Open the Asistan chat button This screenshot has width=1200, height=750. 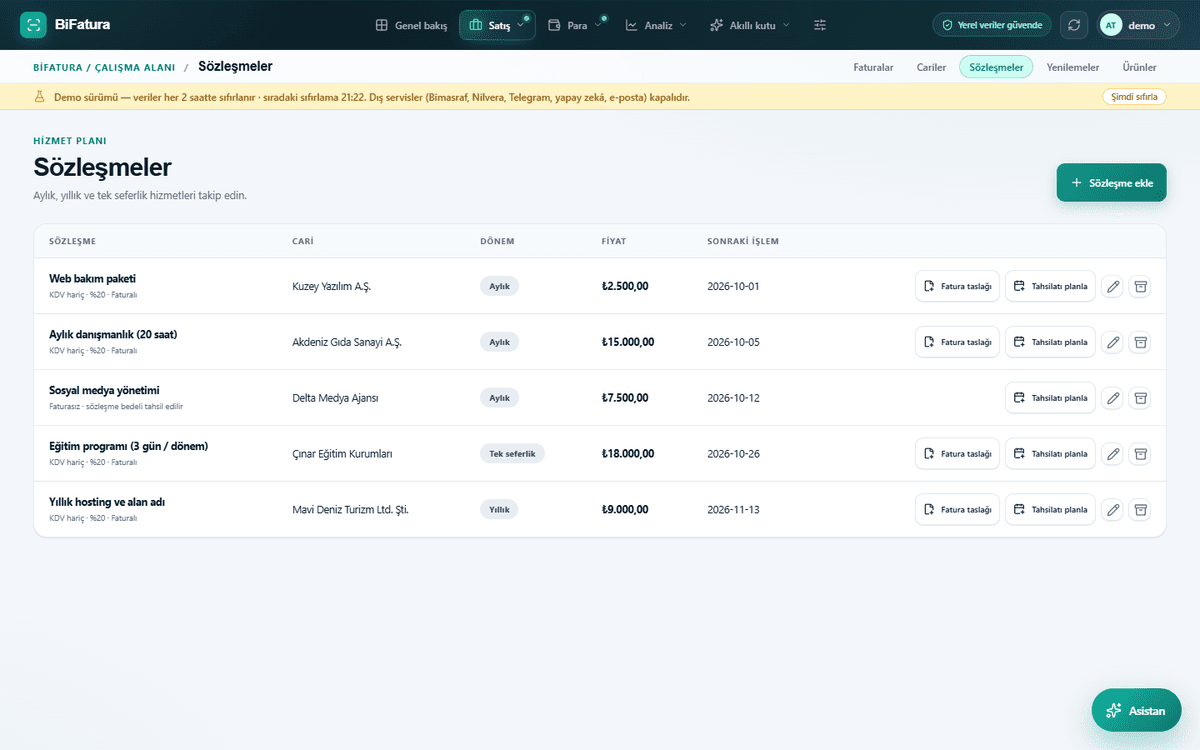point(1136,711)
